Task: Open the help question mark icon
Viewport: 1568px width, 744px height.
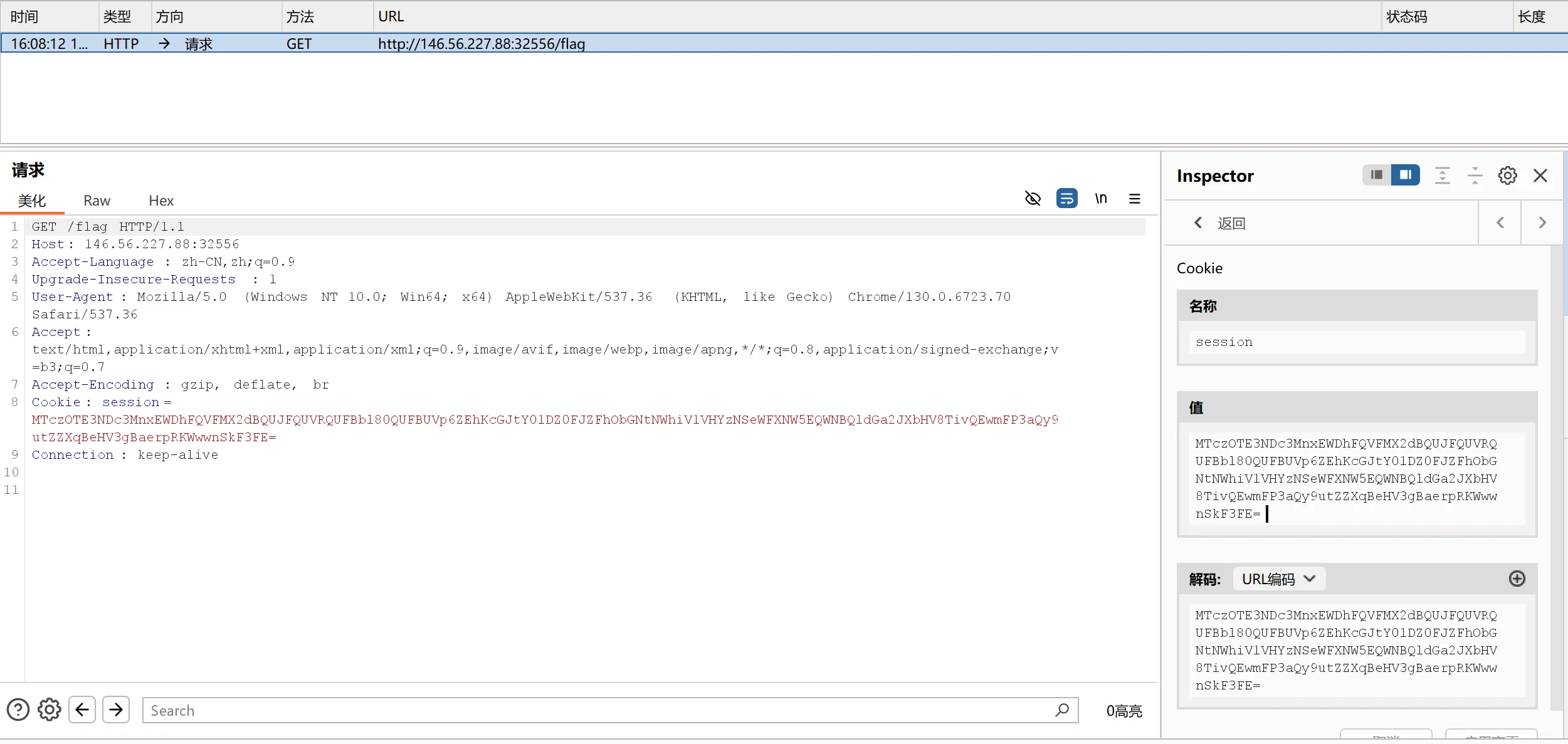Action: 18,710
